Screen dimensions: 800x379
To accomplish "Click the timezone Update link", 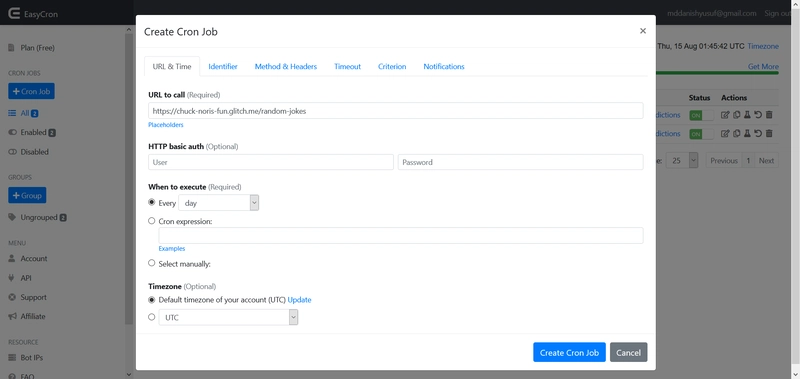I will tap(299, 300).
